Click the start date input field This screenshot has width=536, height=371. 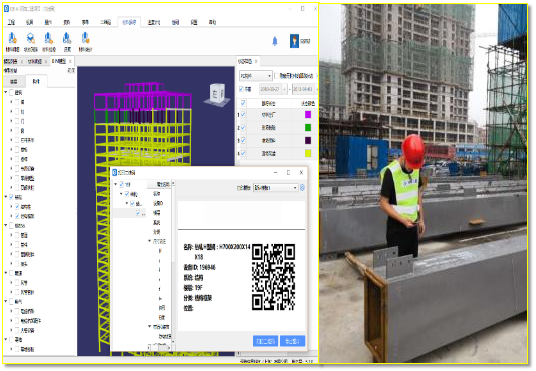click(x=270, y=89)
